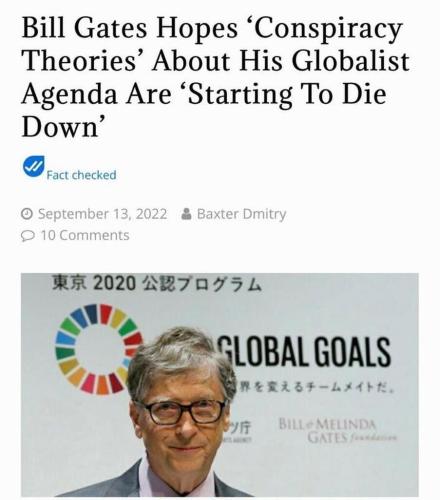Click the colorful Global Goals wheel logo
The image size is (440, 500).
pos(99,349)
